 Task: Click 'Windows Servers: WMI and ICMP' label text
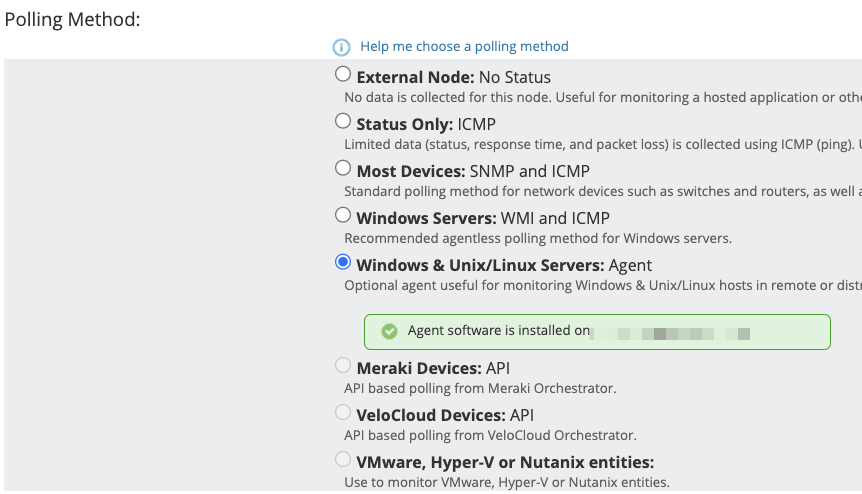[483, 218]
